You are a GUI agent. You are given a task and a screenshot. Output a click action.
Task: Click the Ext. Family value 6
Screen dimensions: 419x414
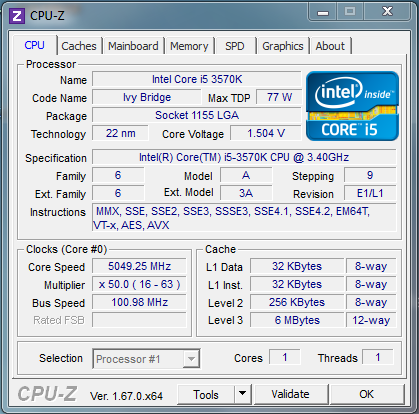[x=118, y=193]
